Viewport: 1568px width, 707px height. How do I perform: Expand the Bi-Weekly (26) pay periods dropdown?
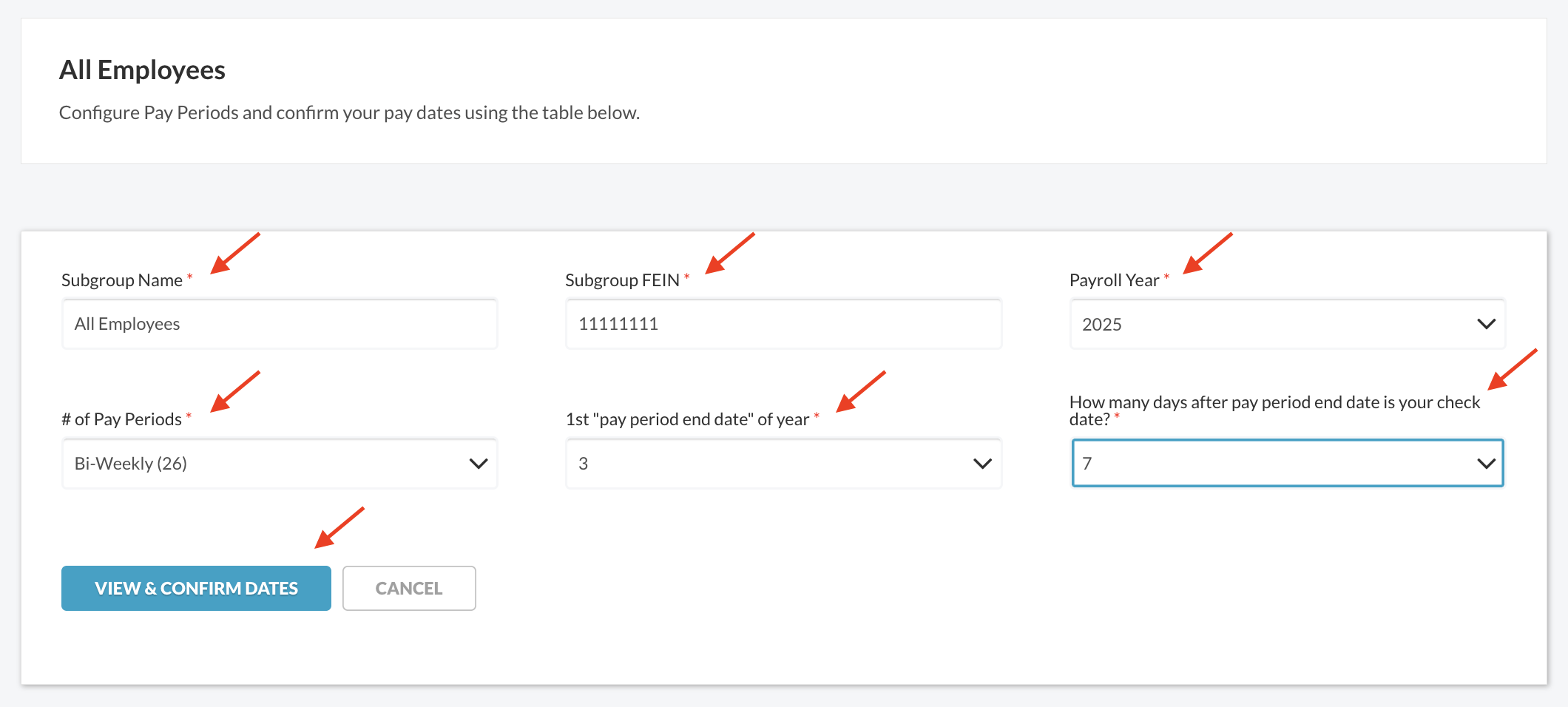(x=266, y=464)
